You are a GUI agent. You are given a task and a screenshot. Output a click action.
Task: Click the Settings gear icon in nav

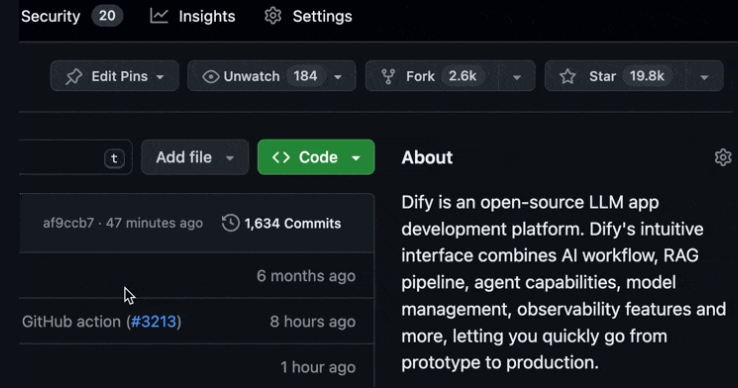coord(273,16)
